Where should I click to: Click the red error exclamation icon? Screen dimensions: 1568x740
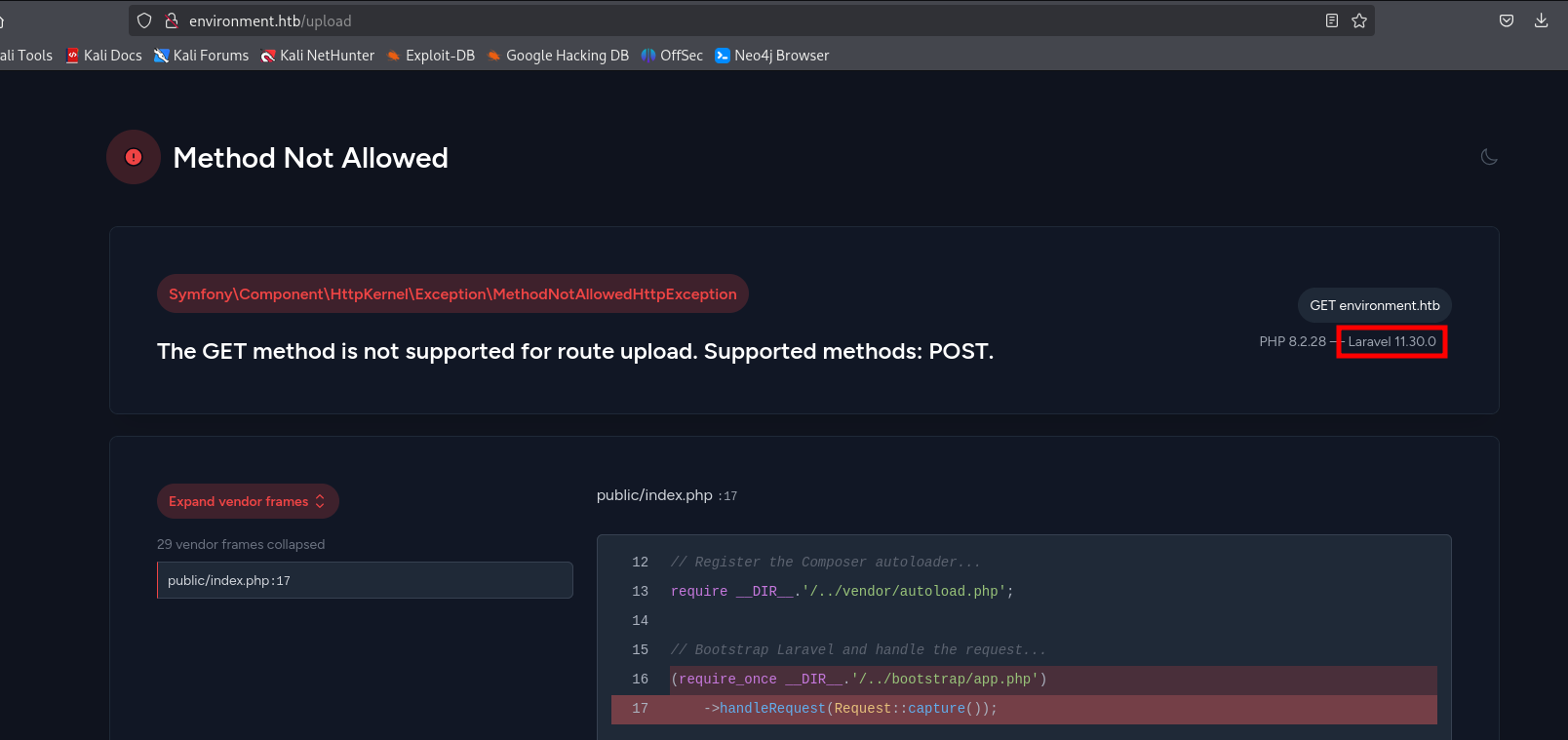tap(134, 157)
